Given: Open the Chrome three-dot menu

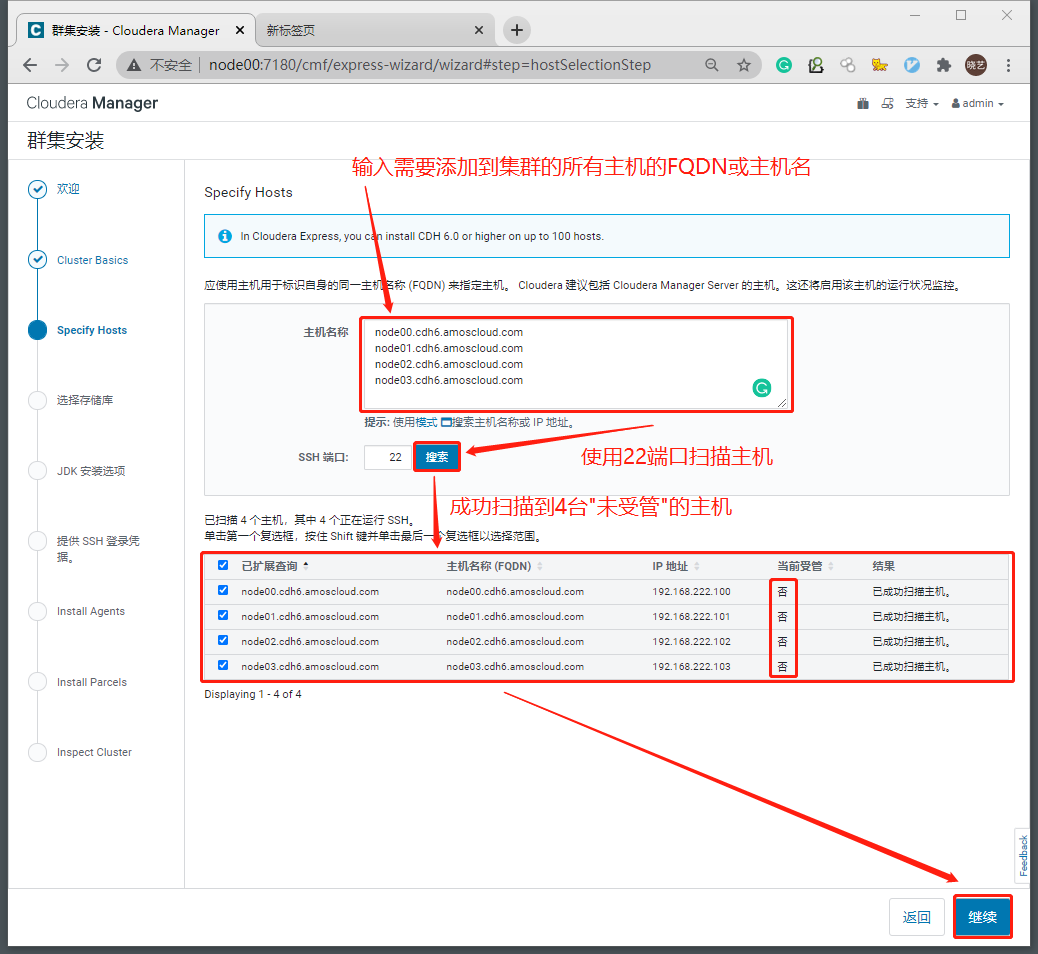Looking at the screenshot, I should 1008,65.
